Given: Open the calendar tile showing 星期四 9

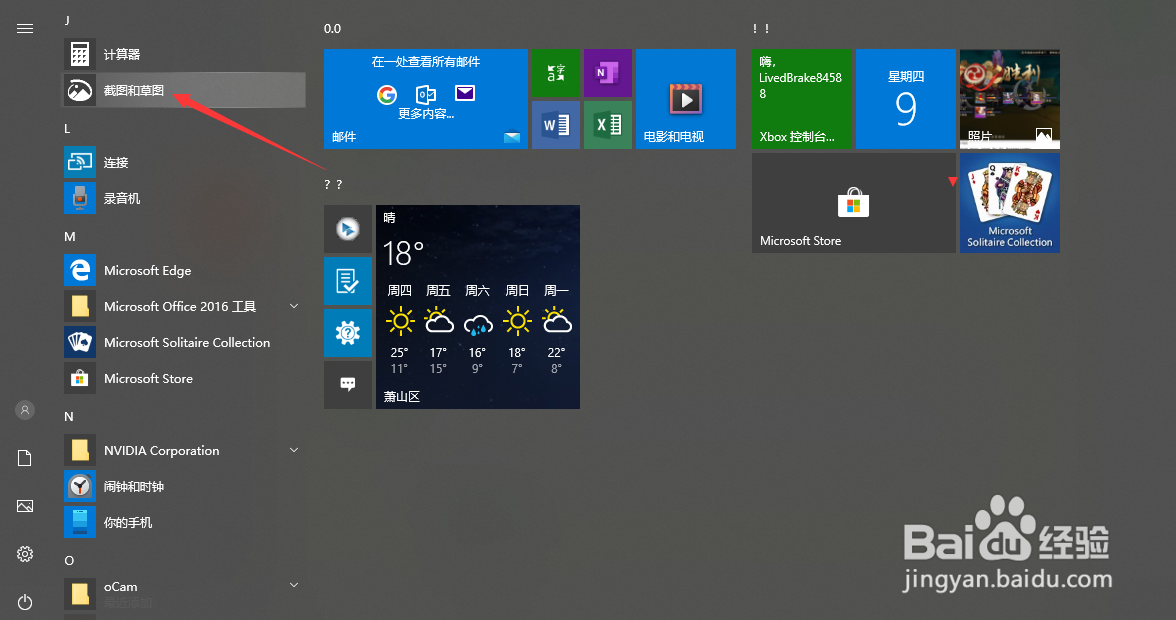Looking at the screenshot, I should (x=906, y=99).
